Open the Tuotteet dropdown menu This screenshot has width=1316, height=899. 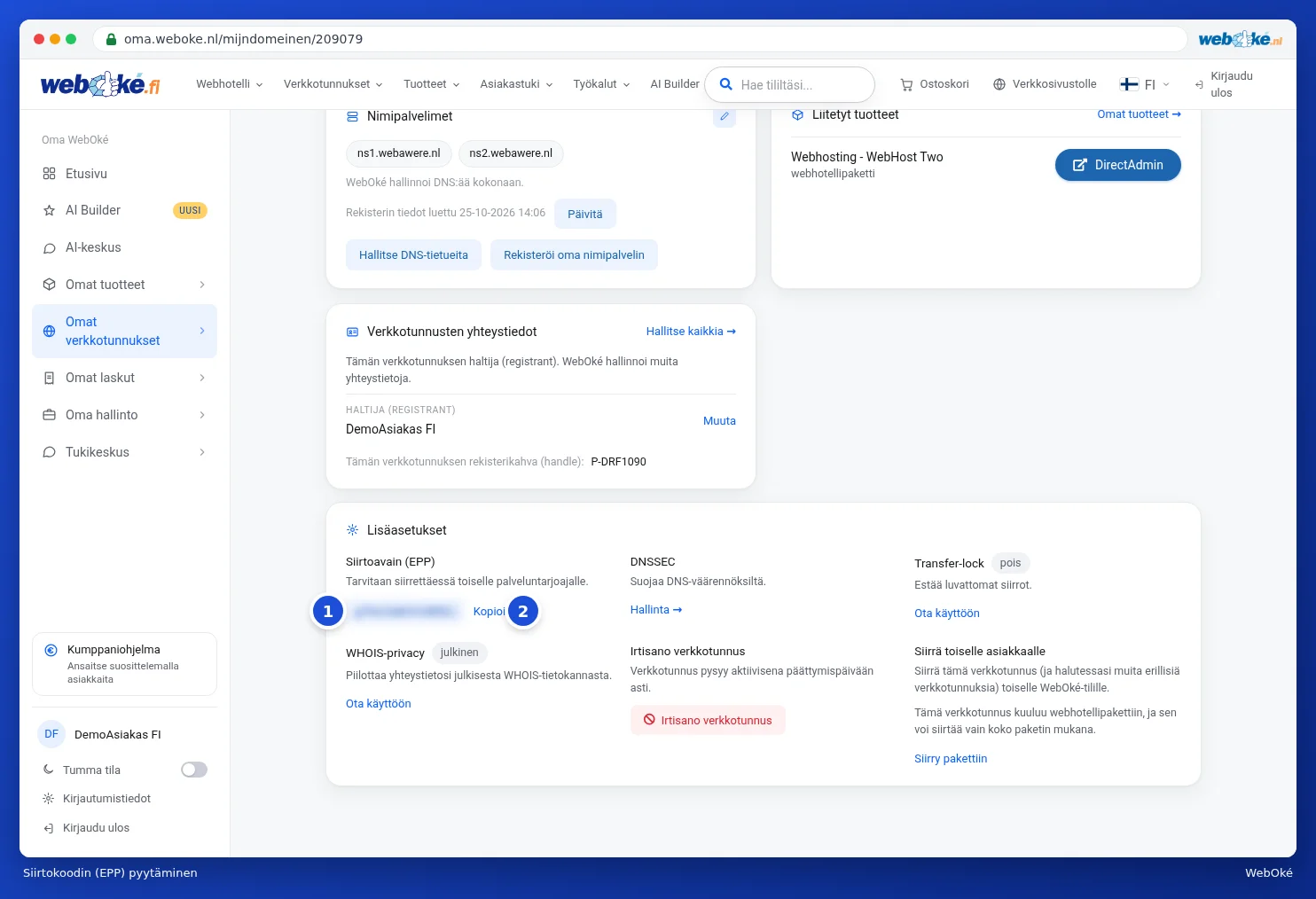[x=432, y=84]
